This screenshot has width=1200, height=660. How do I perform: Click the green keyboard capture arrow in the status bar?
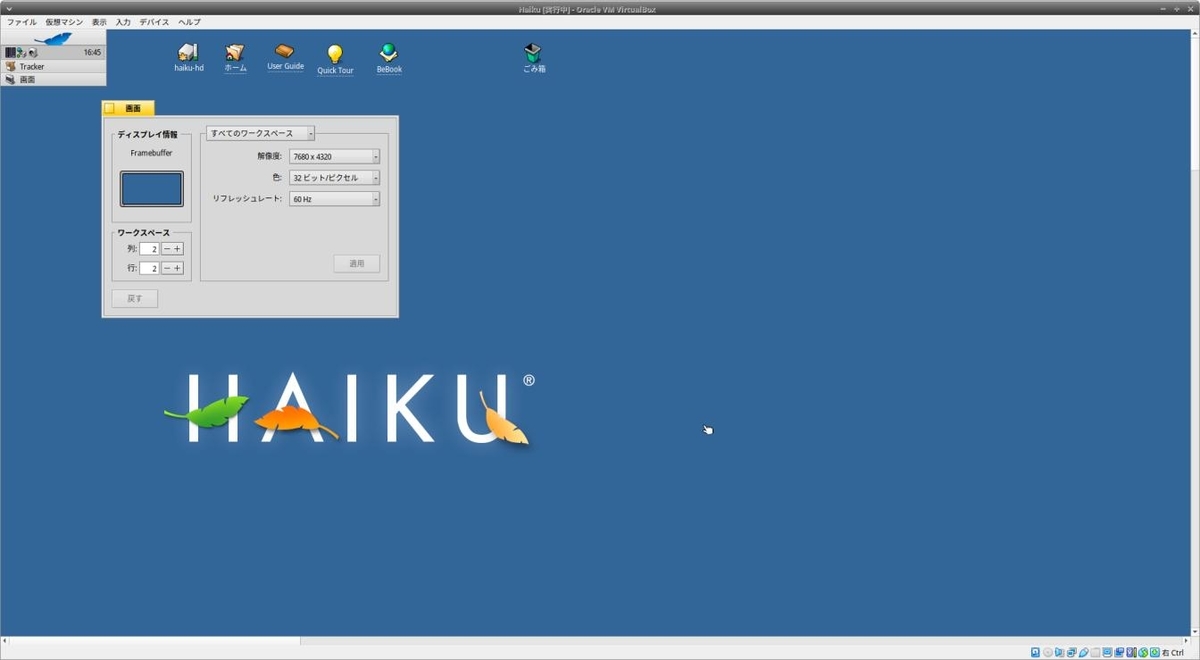1154,652
